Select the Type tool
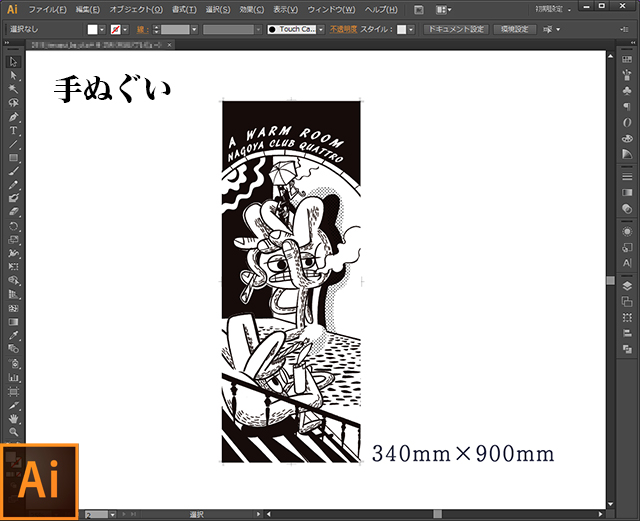Viewport: 640px width, 521px height. [13, 131]
